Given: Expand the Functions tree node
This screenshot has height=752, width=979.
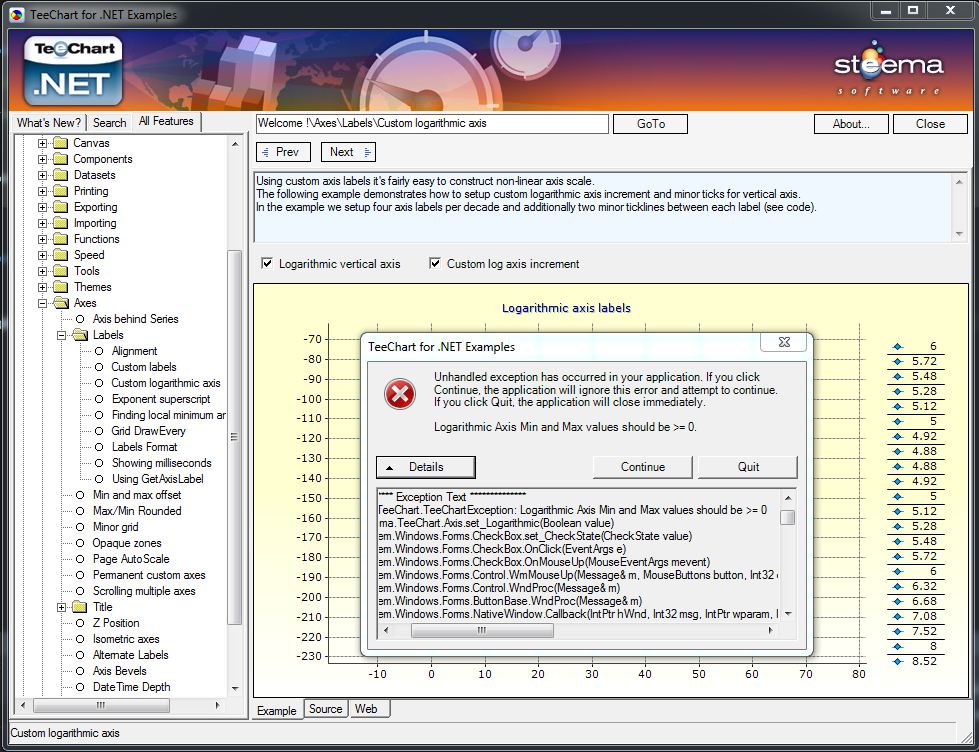Looking at the screenshot, I should click(x=42, y=239).
